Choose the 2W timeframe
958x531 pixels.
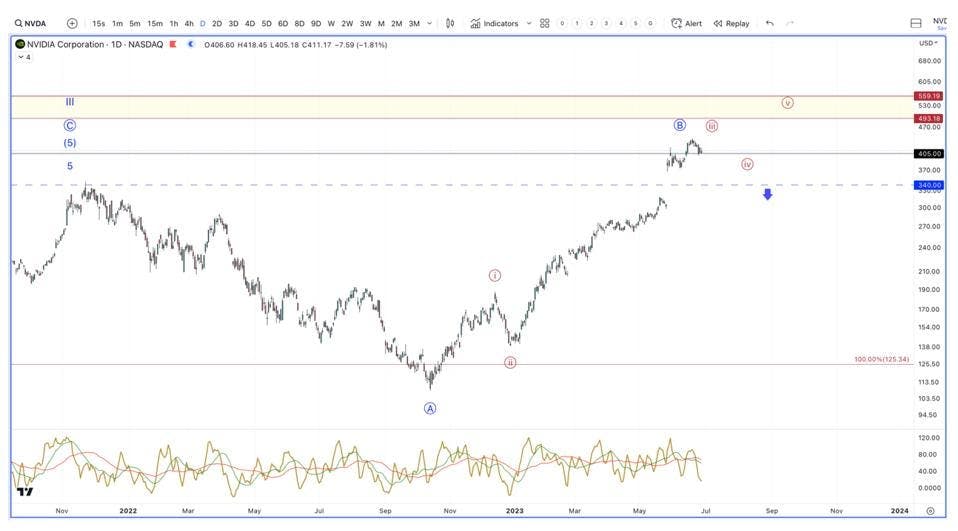click(347, 23)
